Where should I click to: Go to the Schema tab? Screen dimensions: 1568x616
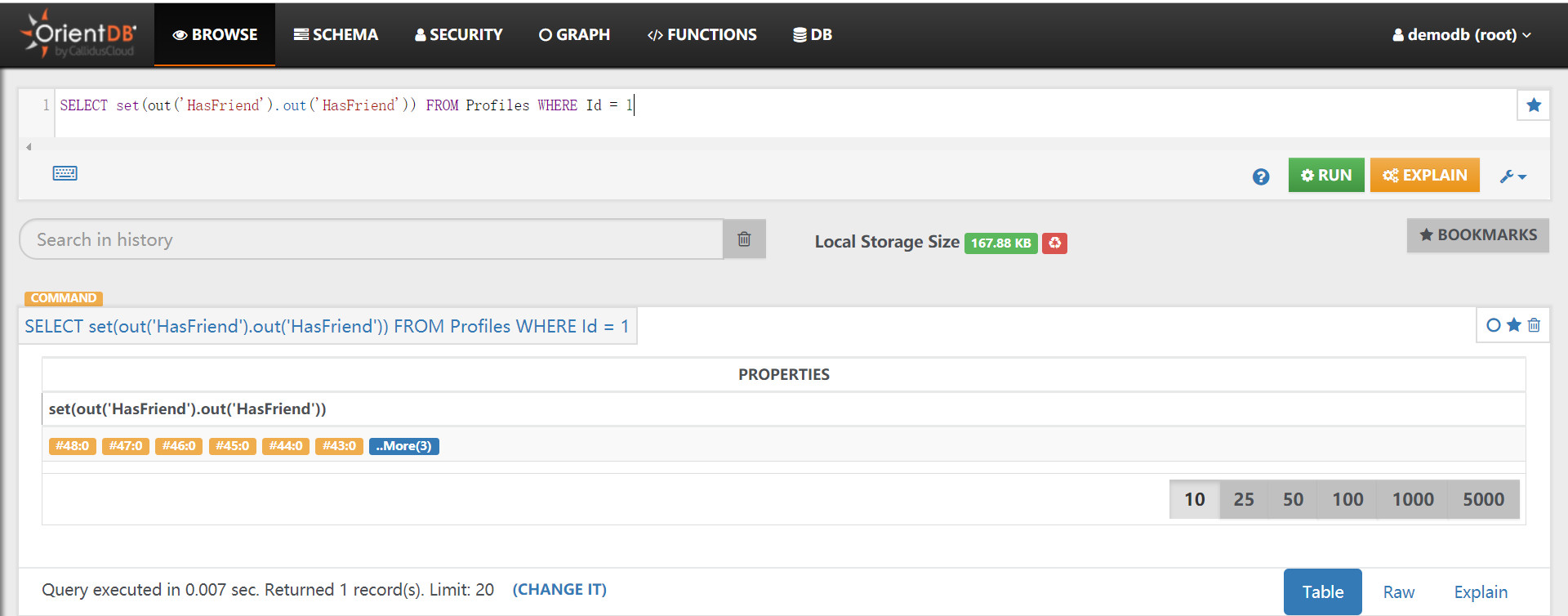tap(336, 34)
